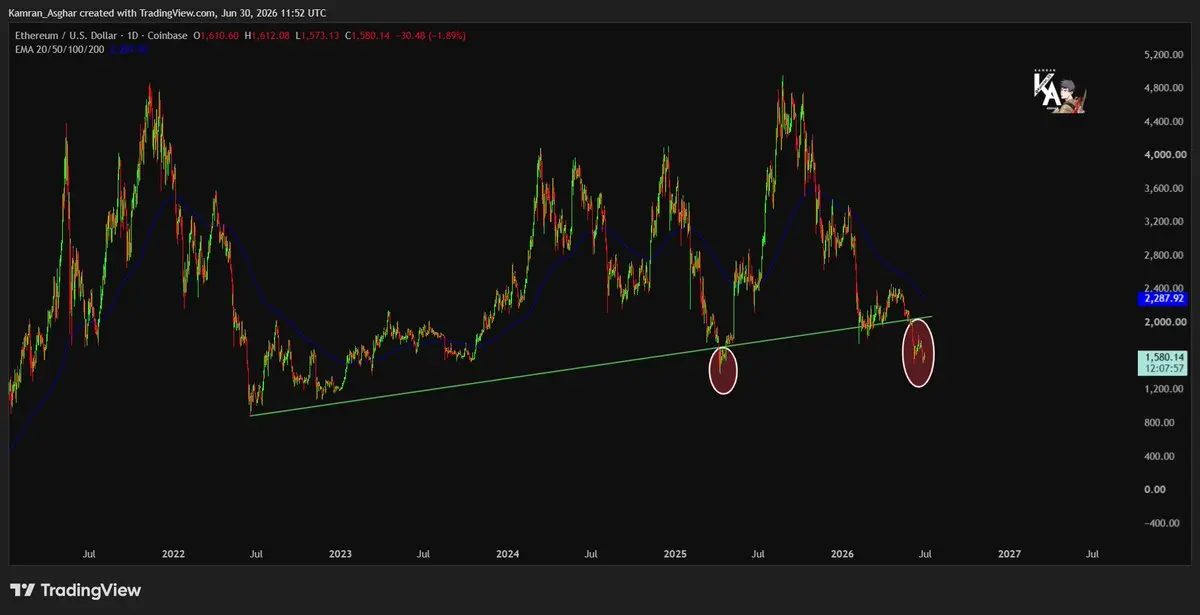Click the 2025 label on time axis
This screenshot has width=1200, height=615.
pos(675,553)
